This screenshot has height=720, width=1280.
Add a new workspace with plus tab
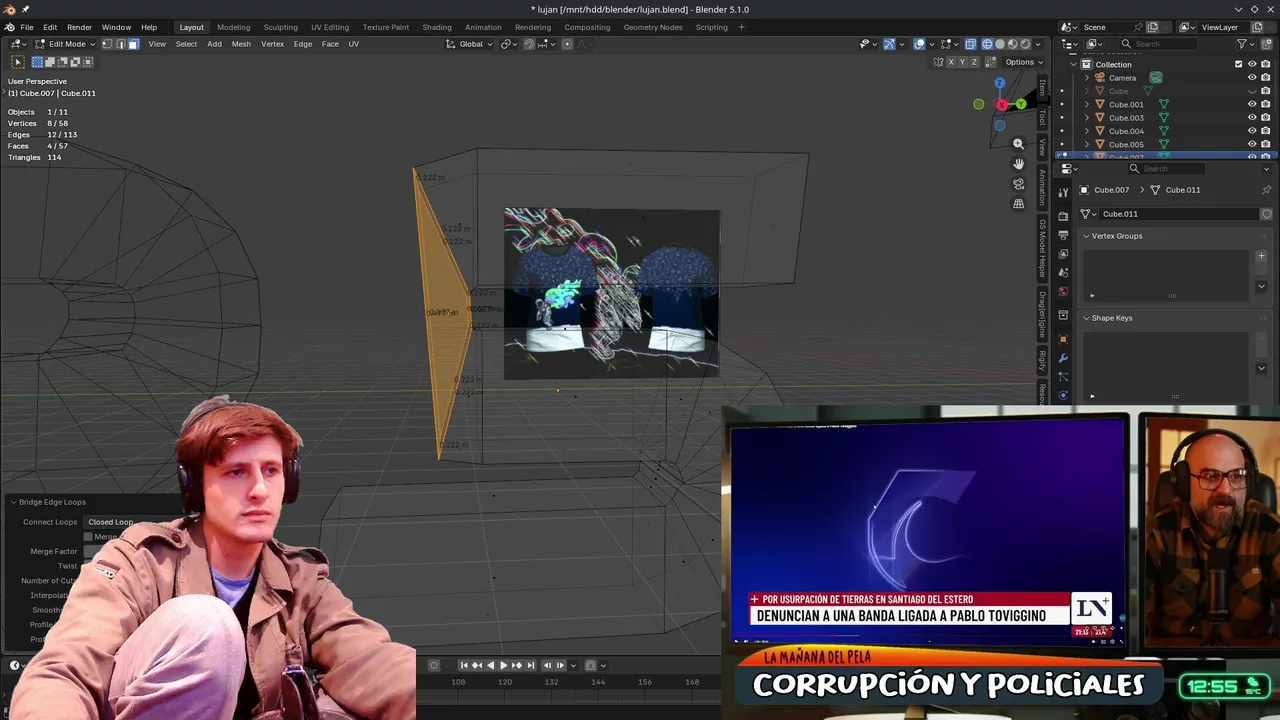pos(741,27)
